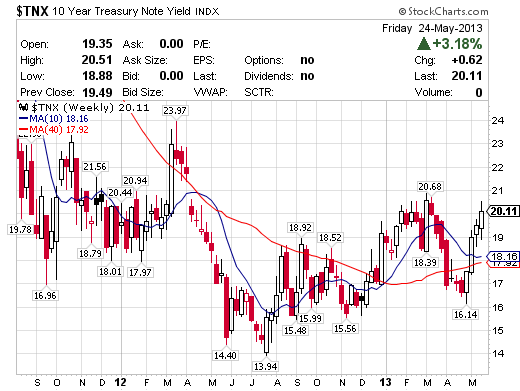Click the Chg value +0.62
Image resolution: width=520 pixels, height=391 pixels.
(x=467, y=60)
